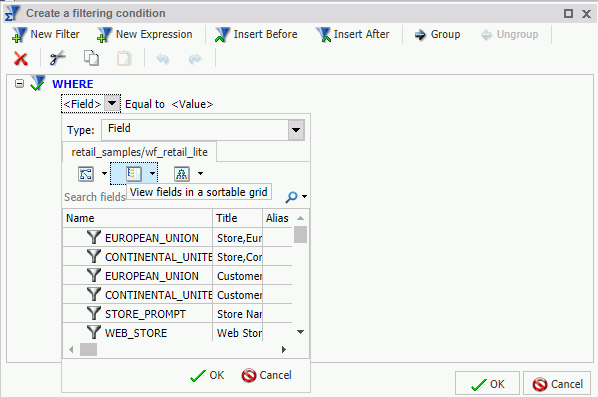Click the Store Nar title cell
This screenshot has height=397, width=598.
(x=239, y=314)
